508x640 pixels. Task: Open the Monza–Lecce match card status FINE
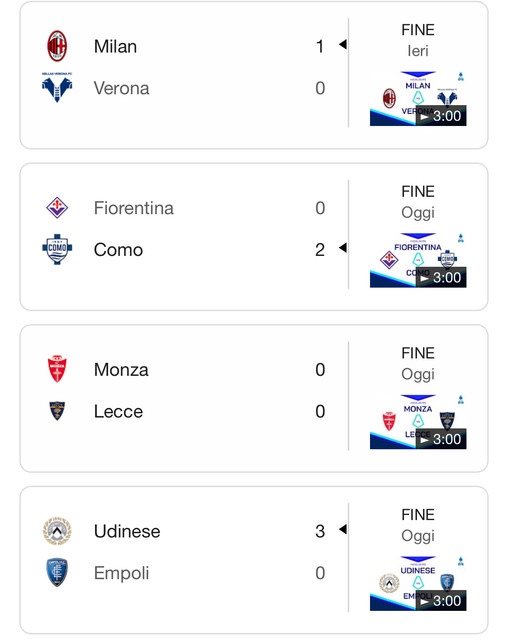pos(418,353)
